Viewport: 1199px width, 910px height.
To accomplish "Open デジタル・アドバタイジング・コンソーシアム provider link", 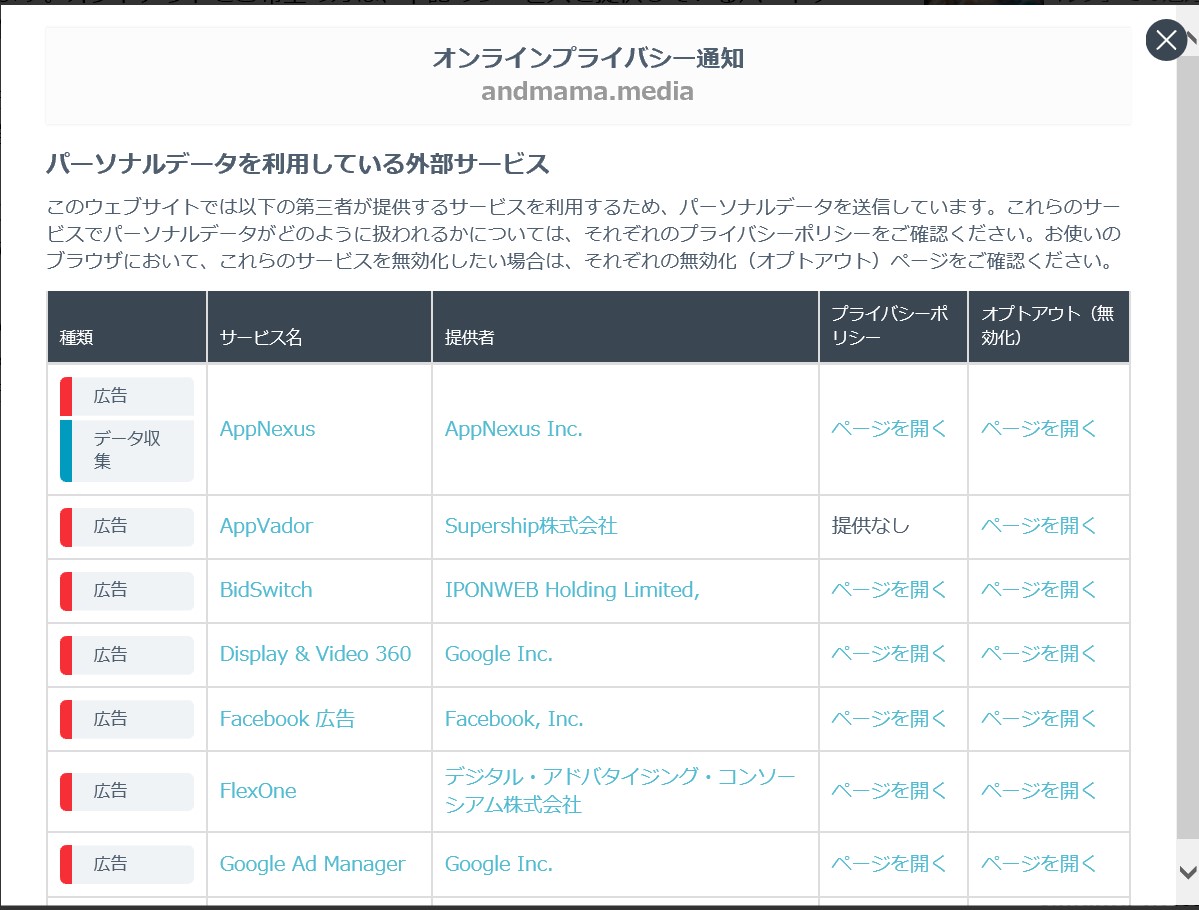I will [x=620, y=791].
